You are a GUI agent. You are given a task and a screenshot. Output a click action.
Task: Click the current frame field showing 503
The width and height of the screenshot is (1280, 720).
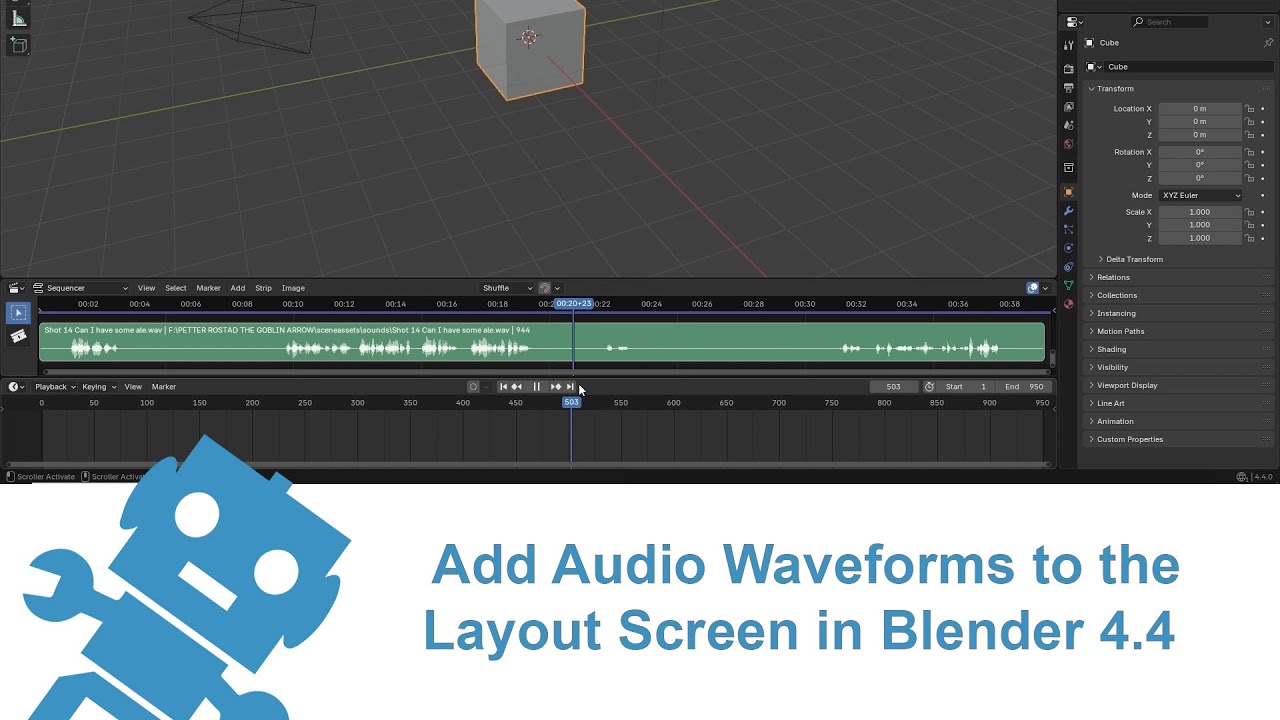click(893, 387)
